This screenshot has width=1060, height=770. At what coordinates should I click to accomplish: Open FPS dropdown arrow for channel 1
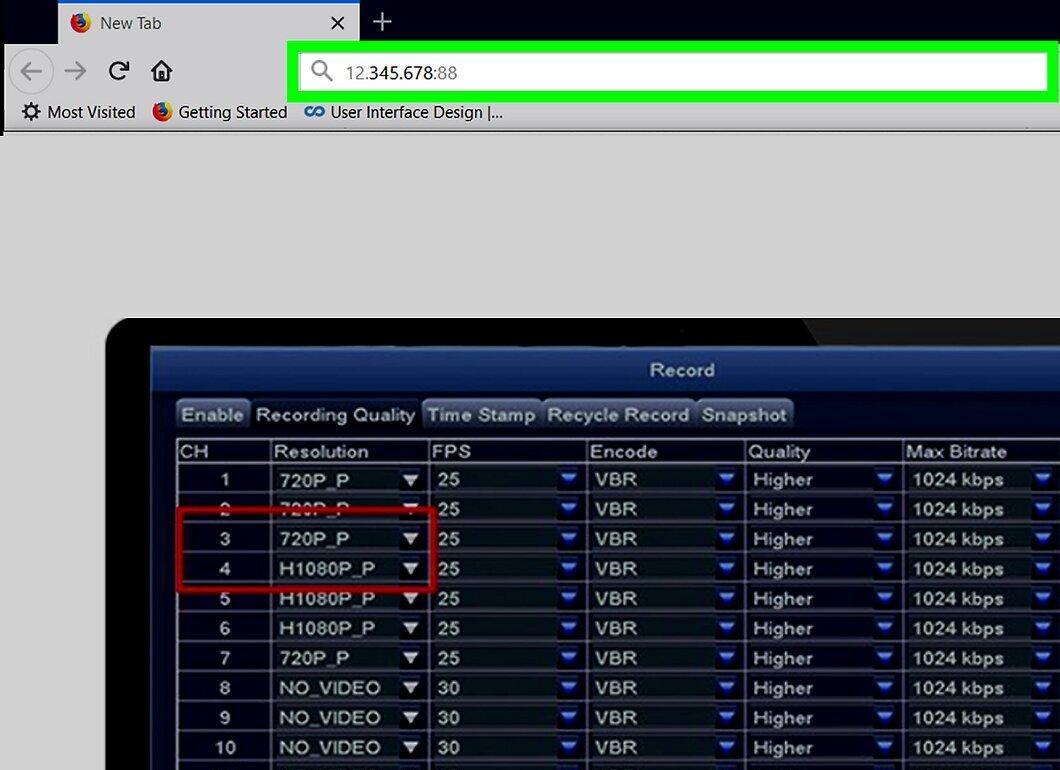tap(569, 479)
